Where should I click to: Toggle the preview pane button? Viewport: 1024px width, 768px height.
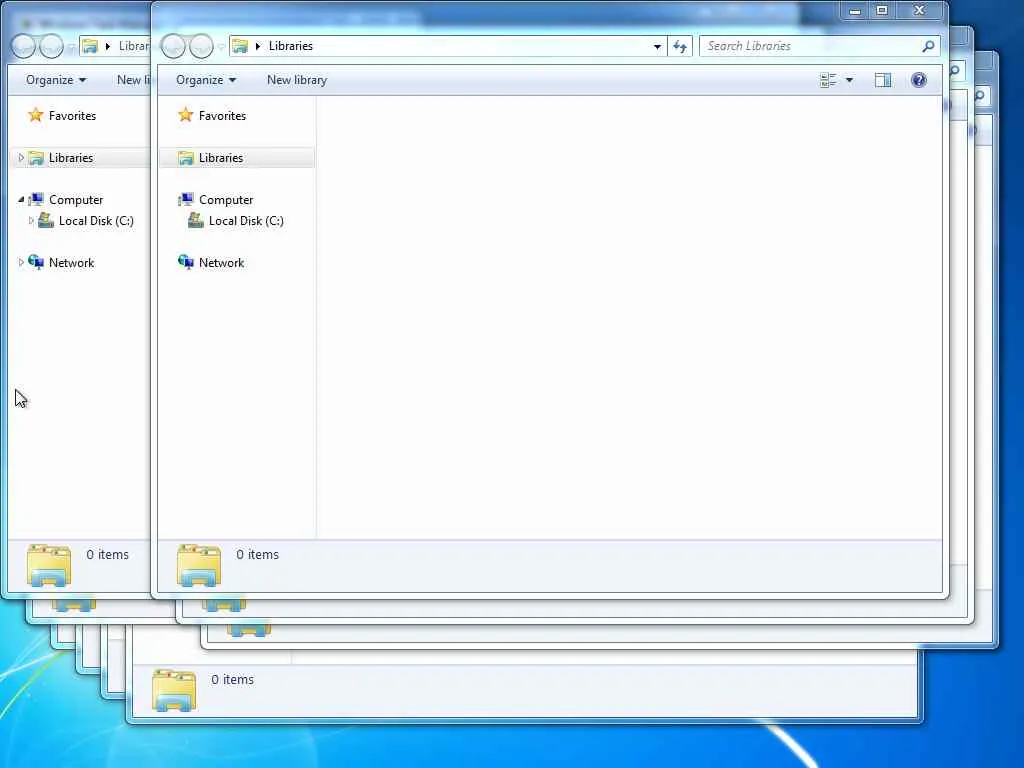click(883, 80)
